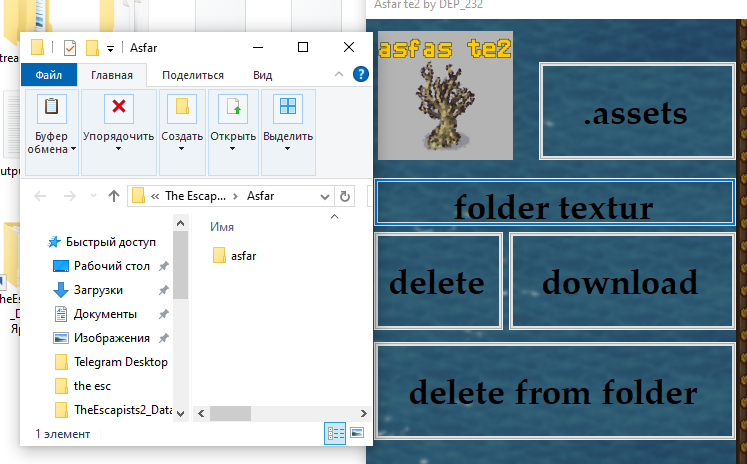Viewport: 747px width, 464px height.
Task: Expand the address bar history dropdown
Action: pos(325,196)
